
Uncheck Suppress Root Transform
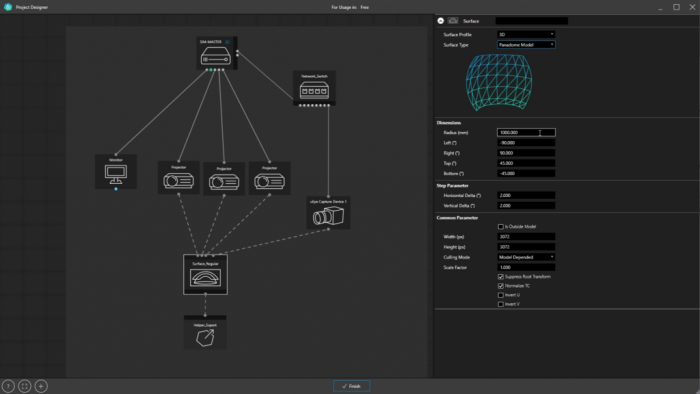500,277
